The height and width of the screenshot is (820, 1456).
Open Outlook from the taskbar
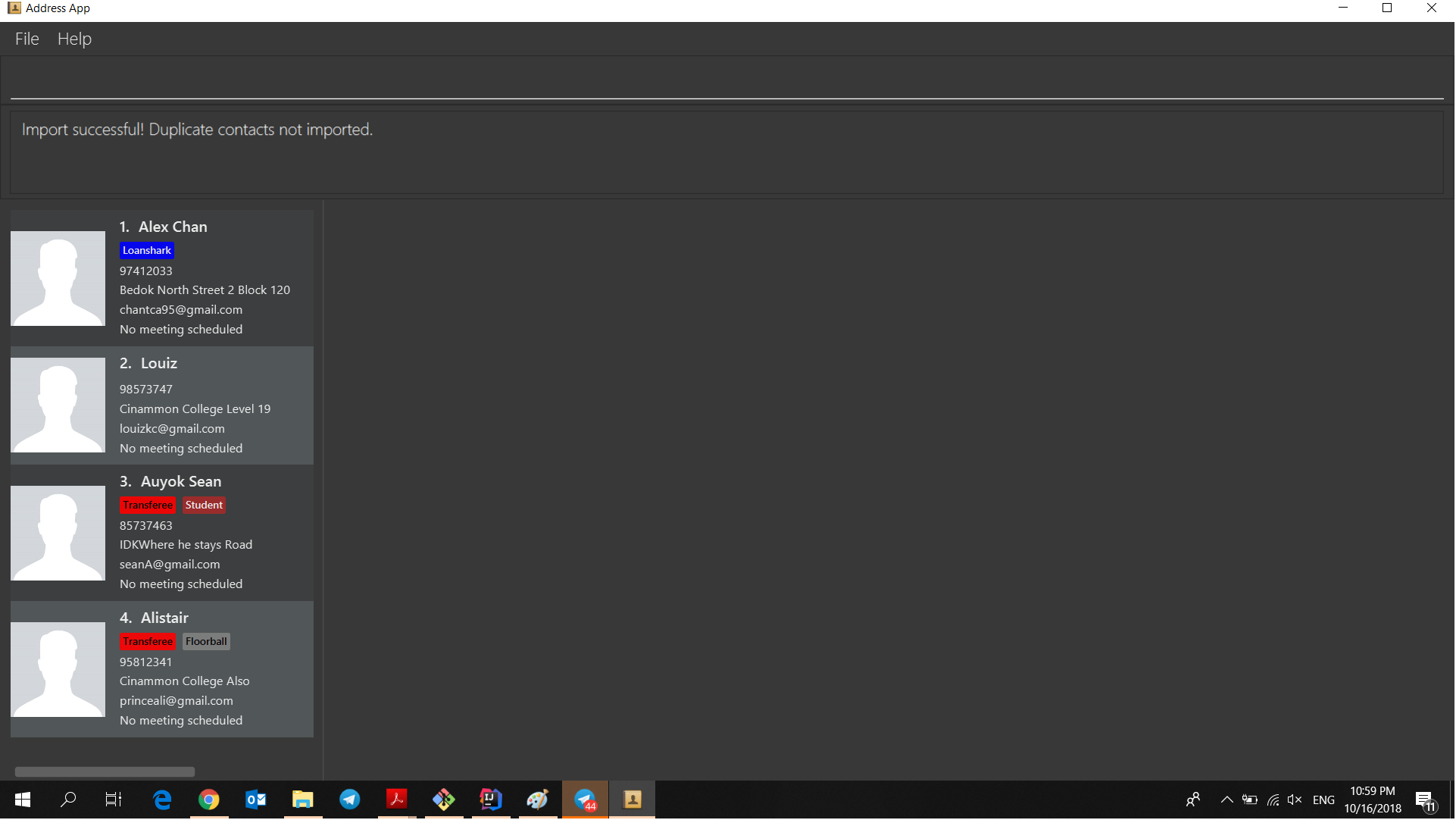coord(256,800)
